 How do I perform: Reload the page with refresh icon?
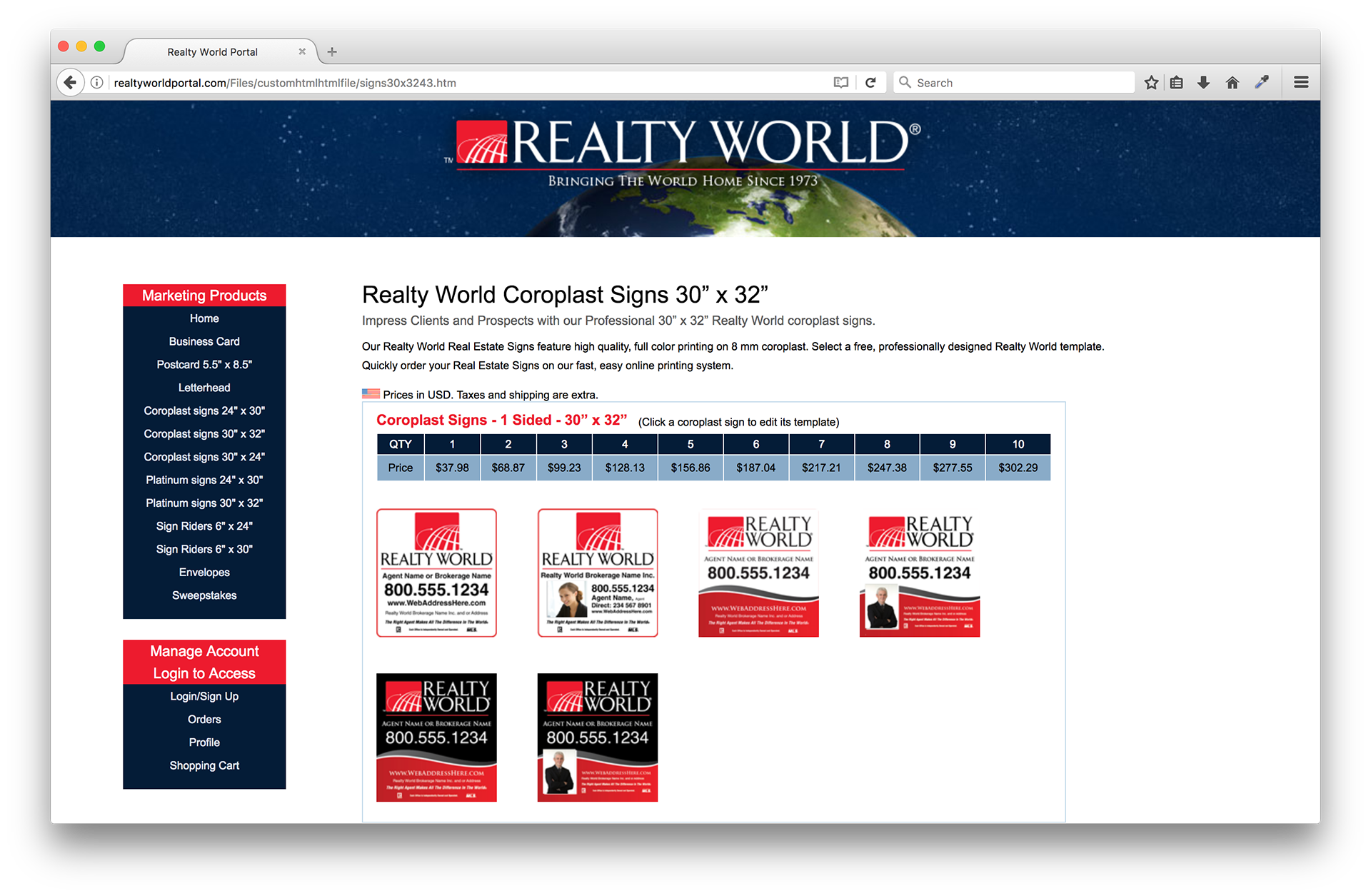pyautogui.click(x=870, y=83)
